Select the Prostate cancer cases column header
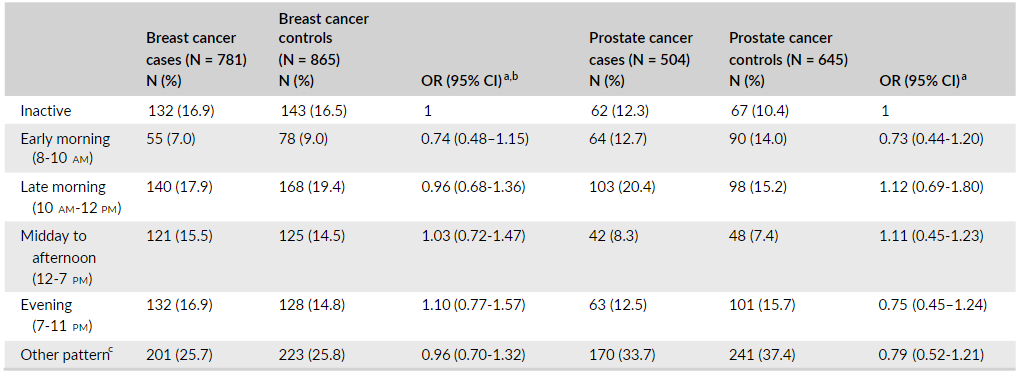Viewport: 1020px width, 374px height. tap(641, 60)
